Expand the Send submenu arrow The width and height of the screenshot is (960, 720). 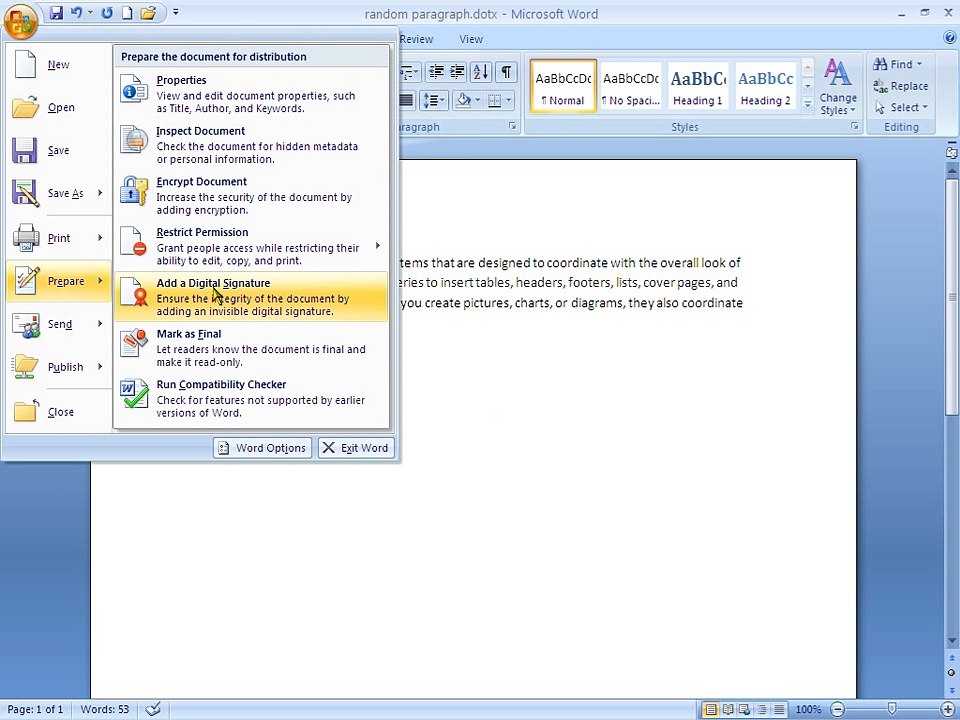point(100,323)
